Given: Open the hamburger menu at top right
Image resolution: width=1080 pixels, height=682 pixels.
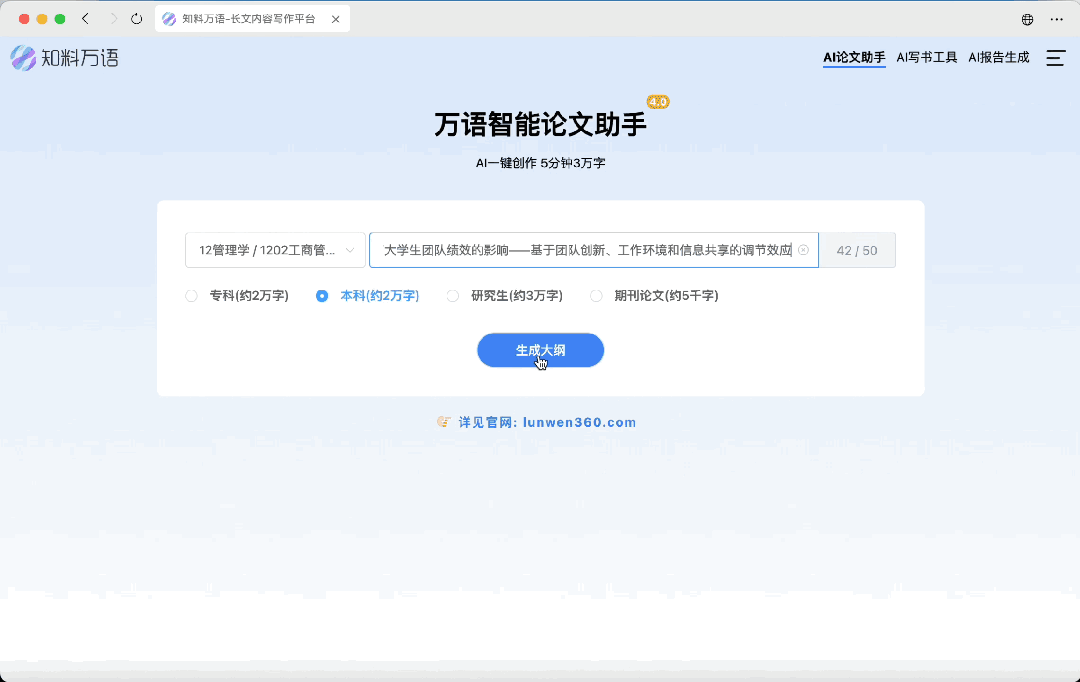Looking at the screenshot, I should (1055, 57).
